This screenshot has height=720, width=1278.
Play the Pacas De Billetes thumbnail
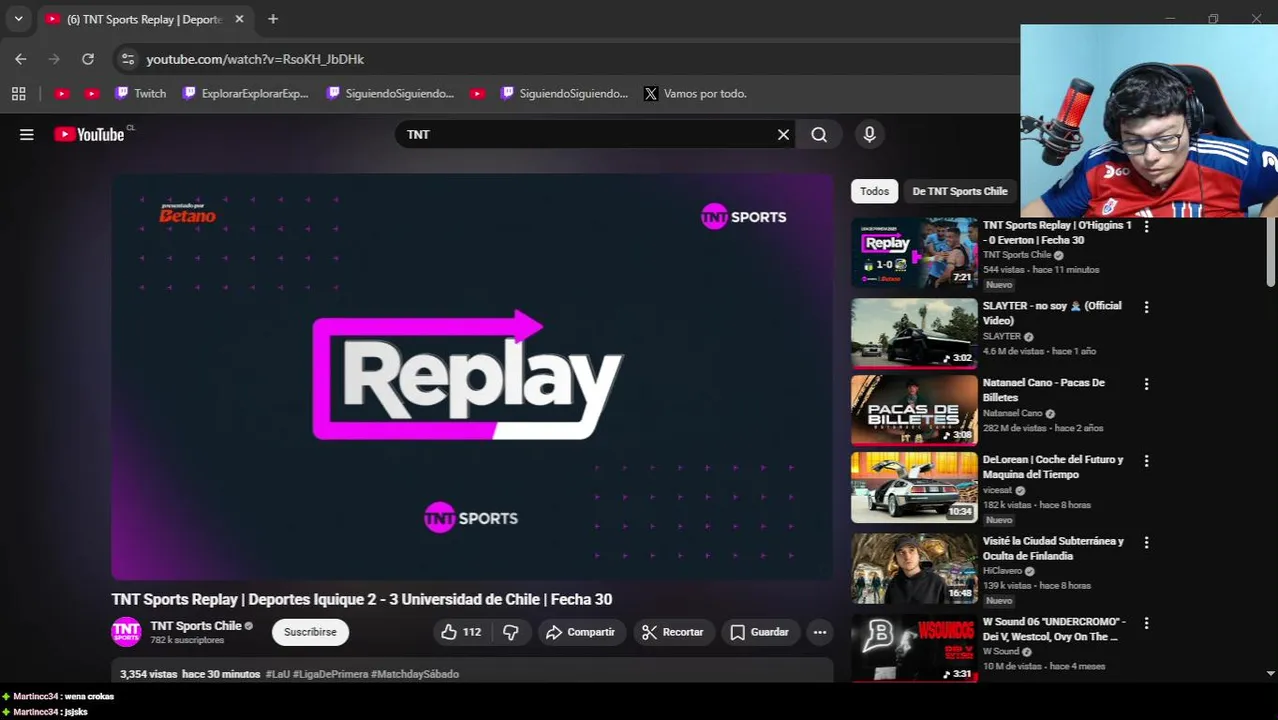914,410
